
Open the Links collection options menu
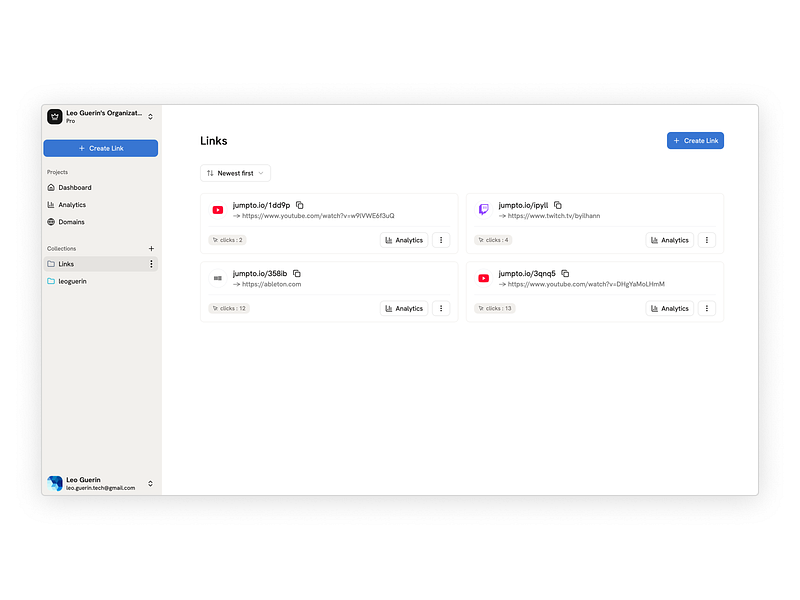151,264
